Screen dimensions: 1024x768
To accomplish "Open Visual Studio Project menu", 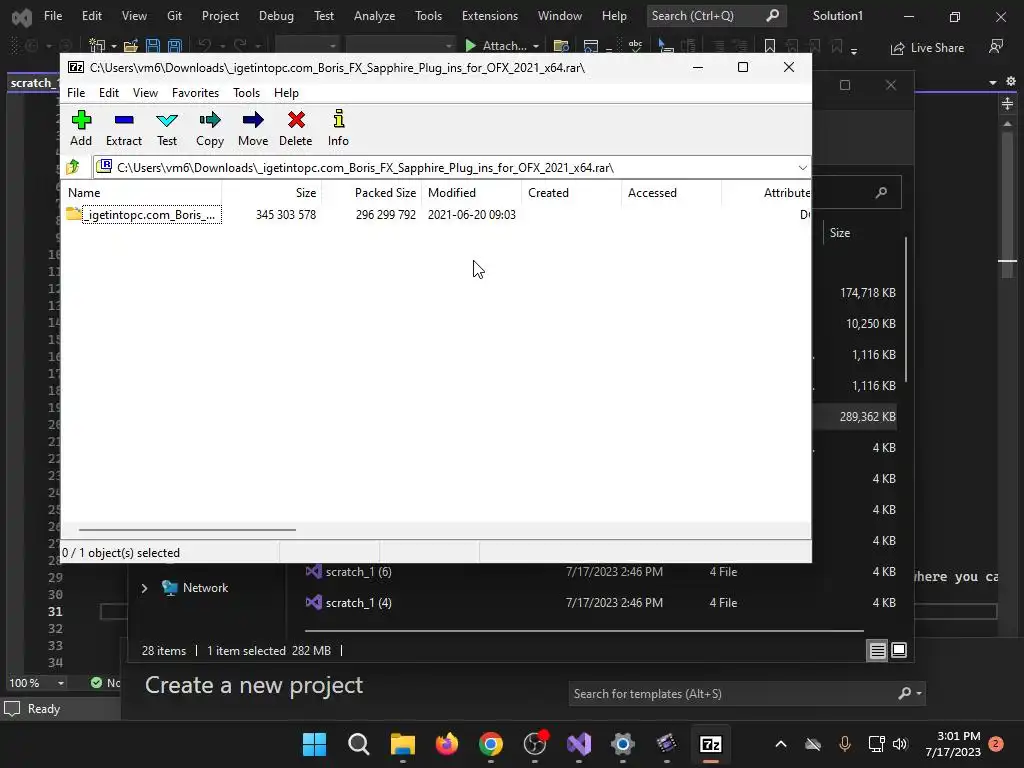I will tap(220, 16).
